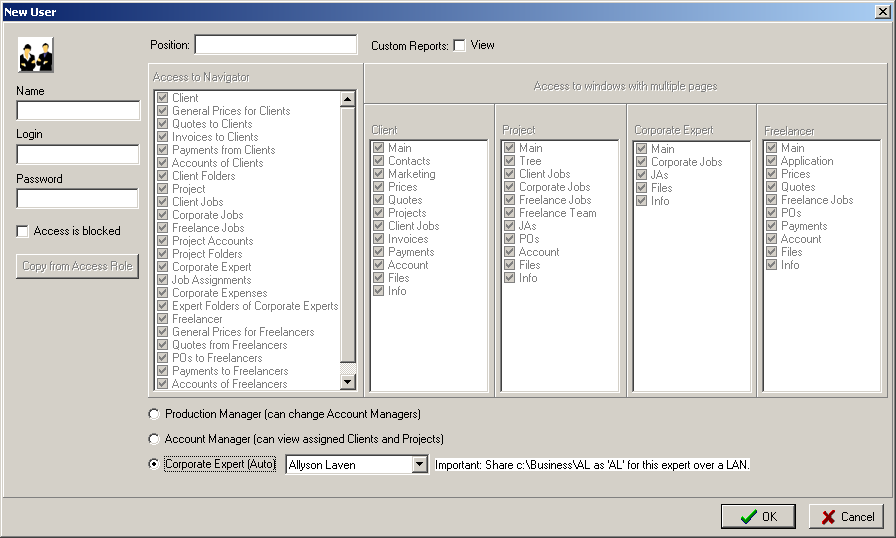
Task: Select Corporate Expert (Auto) radio option
Action: 153,464
